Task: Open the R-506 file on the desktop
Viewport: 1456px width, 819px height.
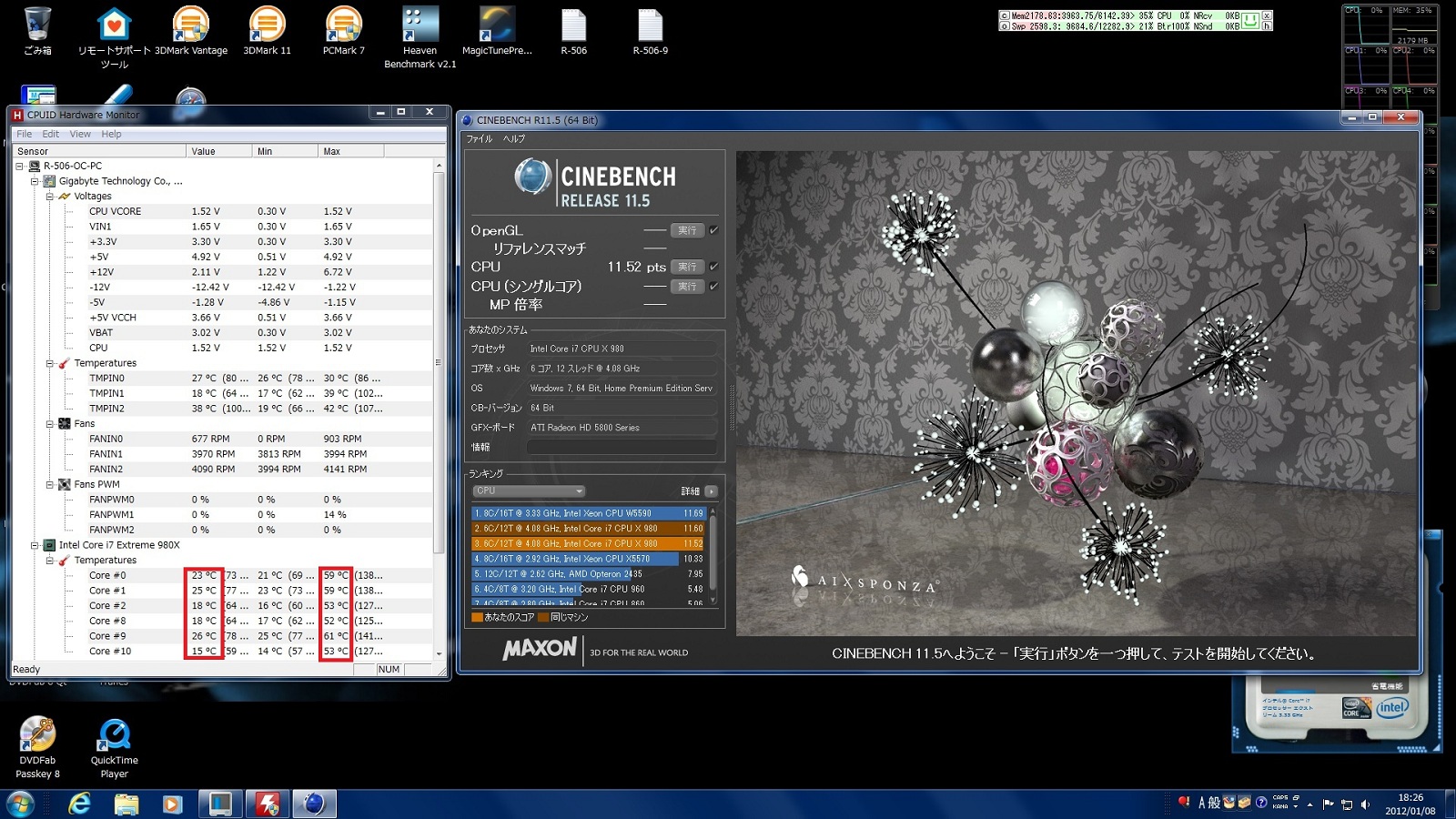Action: point(573,31)
